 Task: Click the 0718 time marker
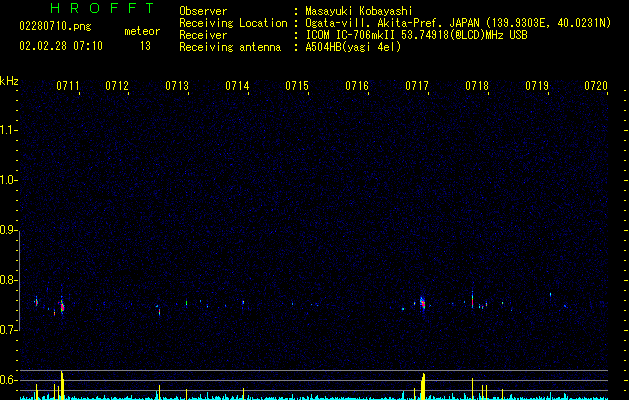477,86
